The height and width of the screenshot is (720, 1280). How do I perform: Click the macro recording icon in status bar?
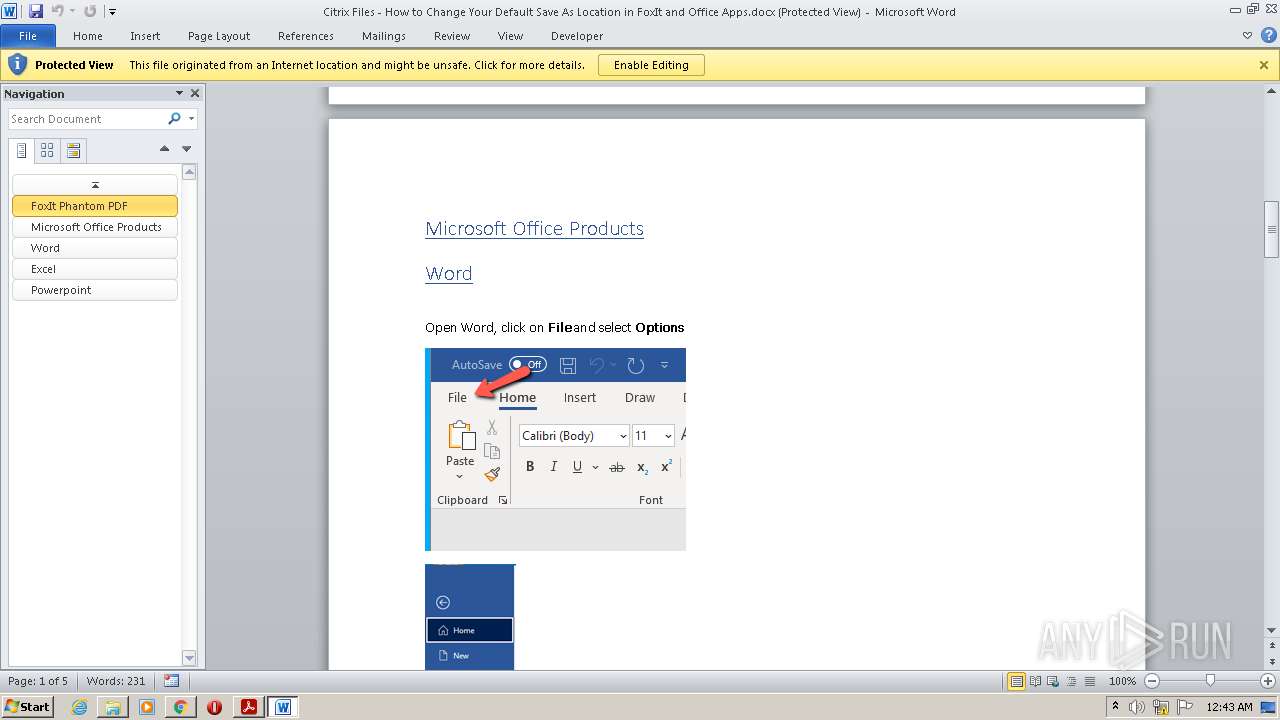171,681
